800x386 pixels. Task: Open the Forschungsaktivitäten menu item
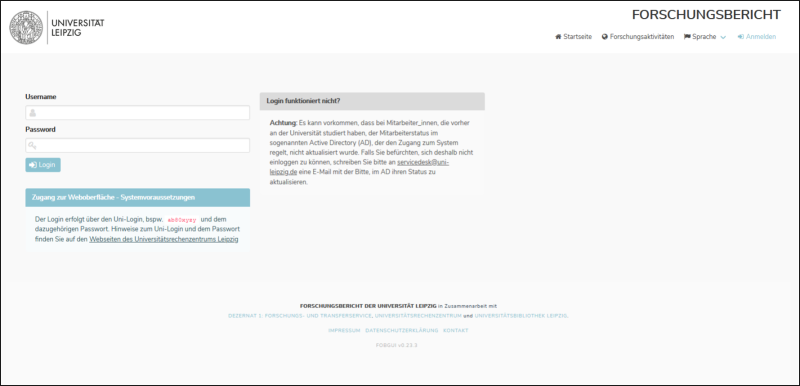coord(638,37)
